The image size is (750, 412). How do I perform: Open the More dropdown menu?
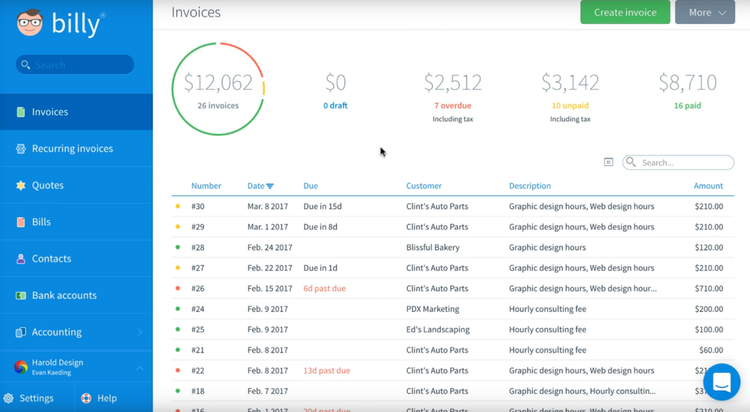[705, 12]
